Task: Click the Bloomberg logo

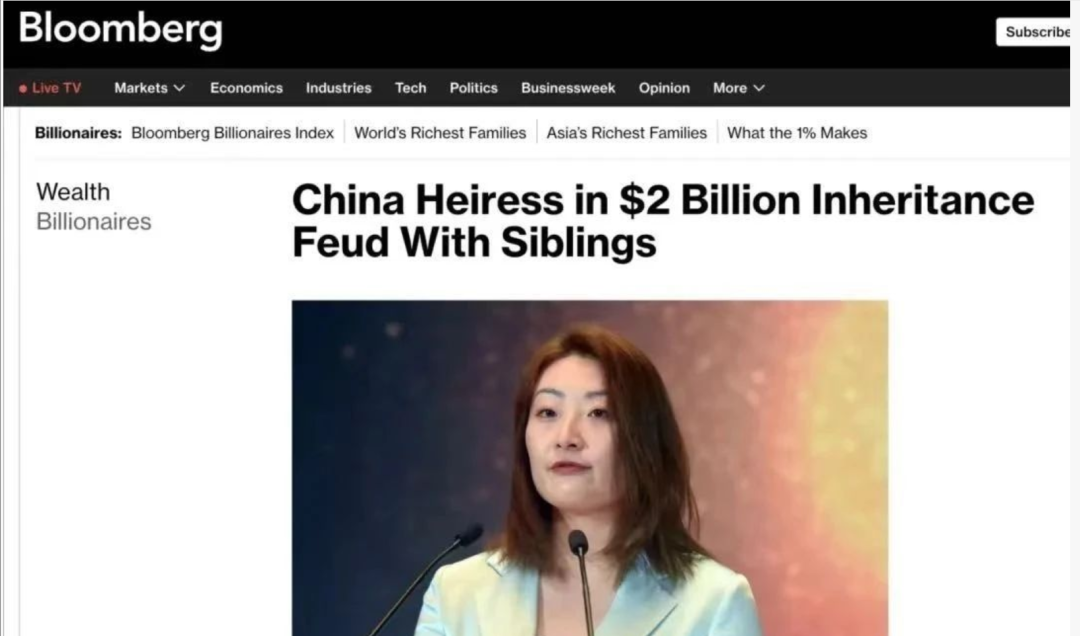Action: [121, 30]
